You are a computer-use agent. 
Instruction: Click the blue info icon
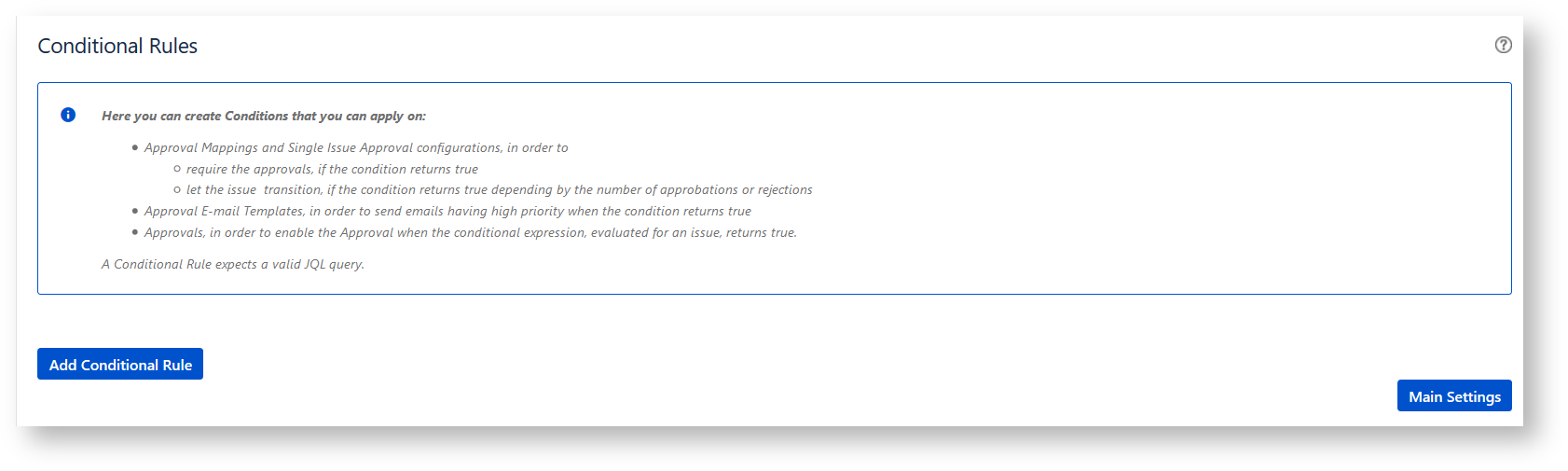68,115
